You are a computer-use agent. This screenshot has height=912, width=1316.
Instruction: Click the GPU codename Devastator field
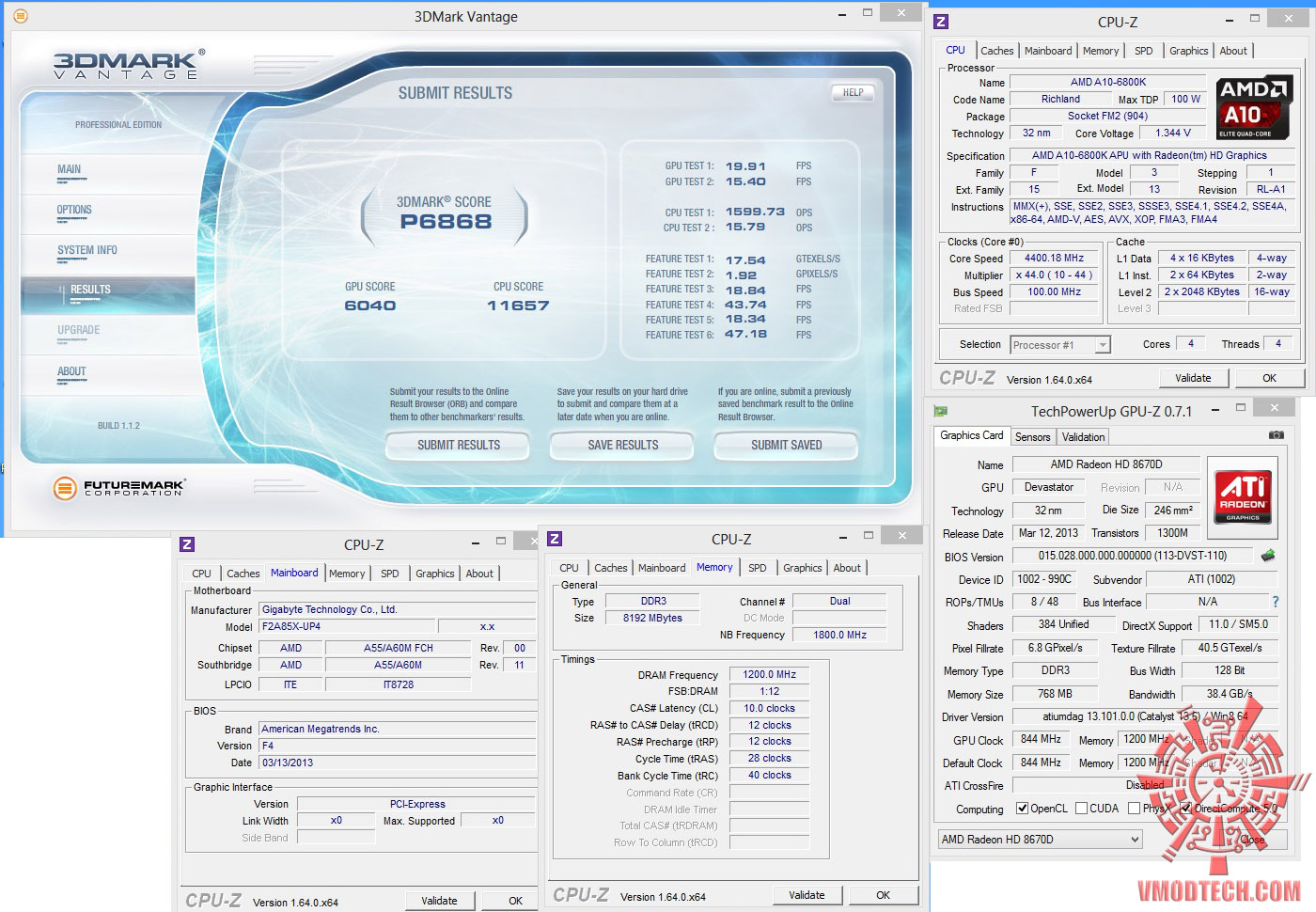[x=1049, y=488]
